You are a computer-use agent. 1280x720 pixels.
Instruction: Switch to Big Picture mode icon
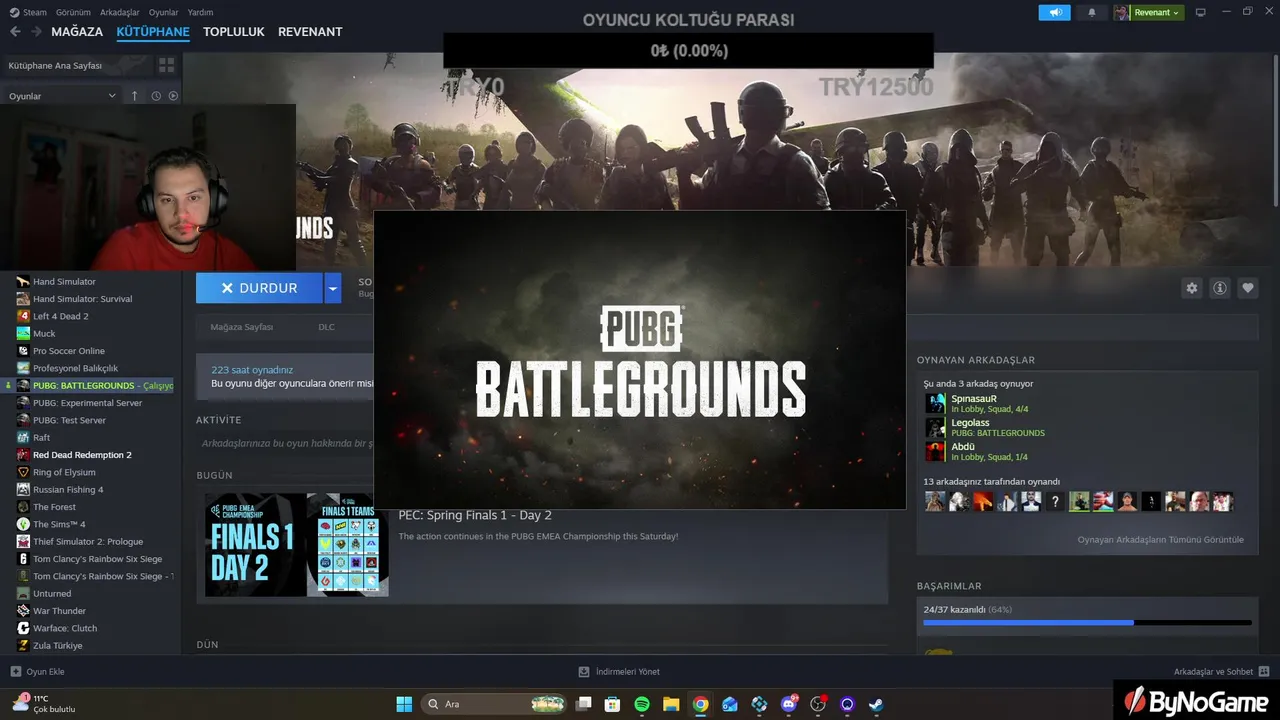point(1201,12)
